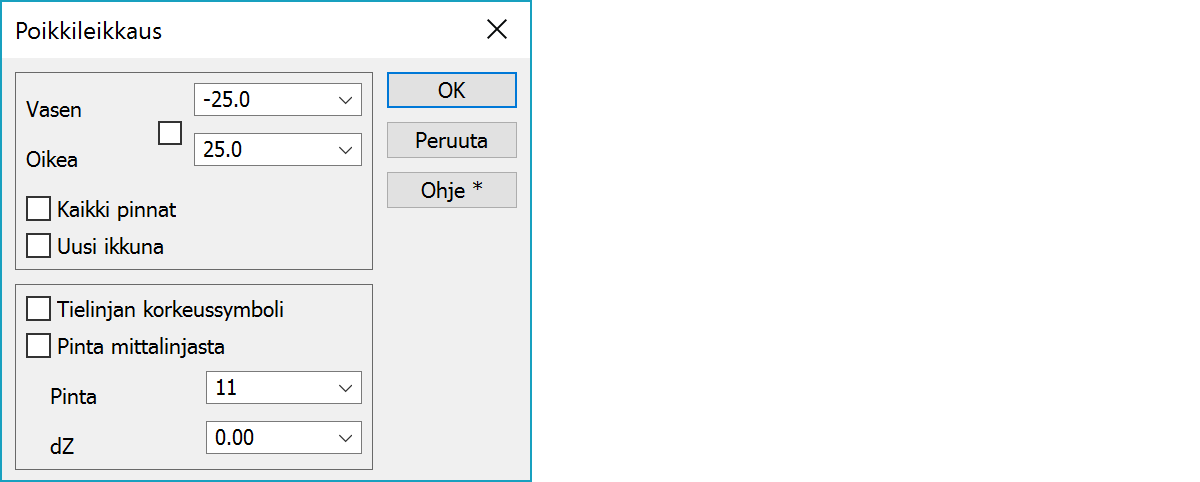Open the Oikea value dropdown arrow
1200x482 pixels.
pyautogui.click(x=345, y=150)
